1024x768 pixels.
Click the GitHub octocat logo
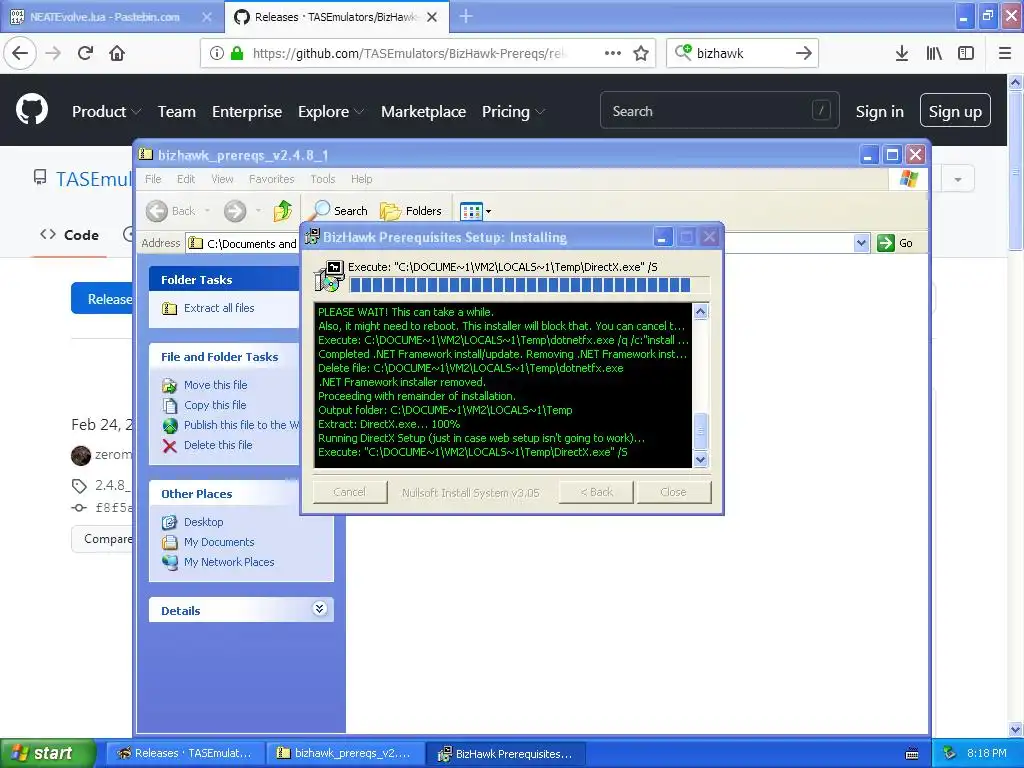(x=32, y=110)
